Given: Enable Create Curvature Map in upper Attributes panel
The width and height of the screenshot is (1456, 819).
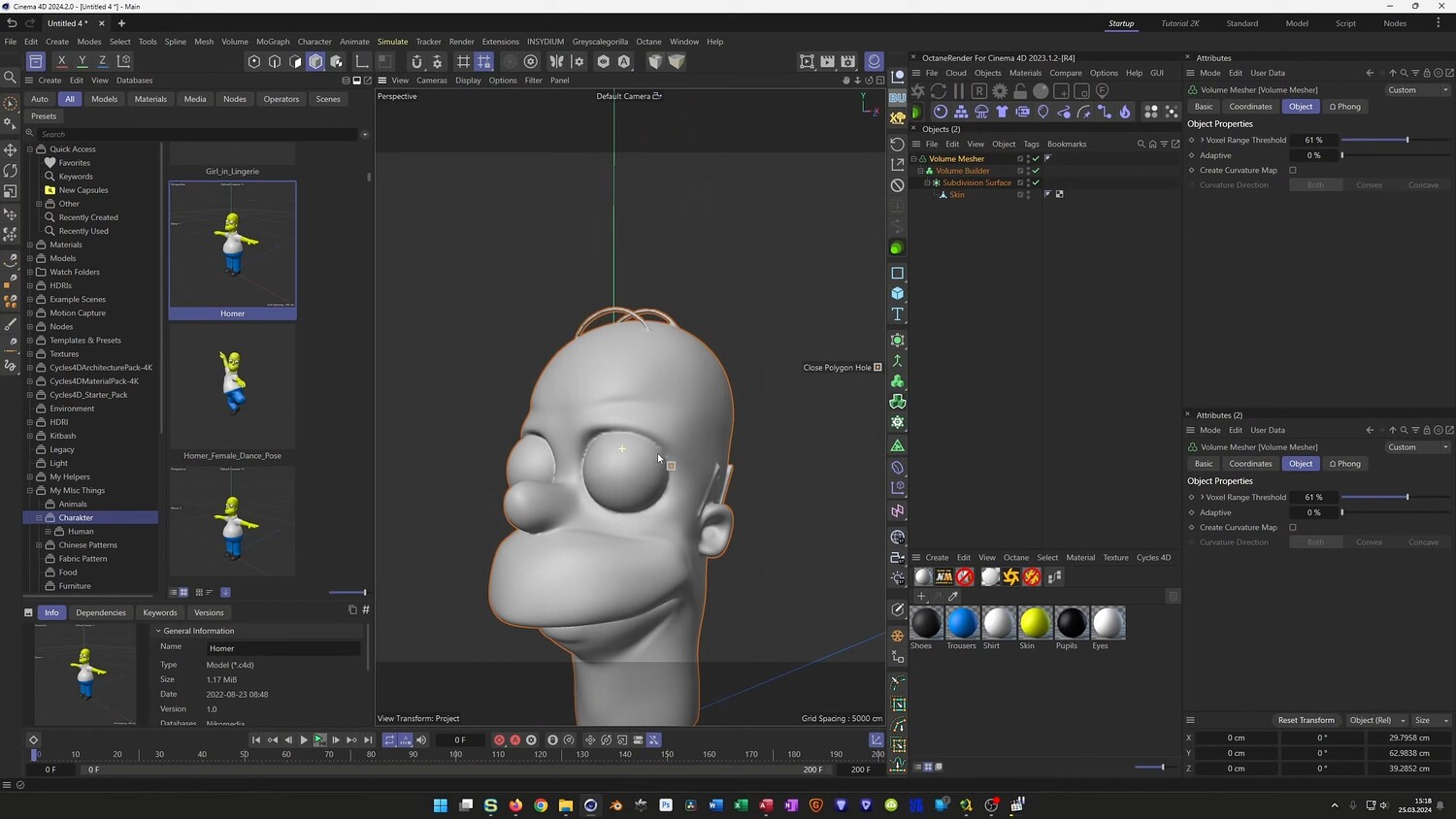Looking at the screenshot, I should (1293, 170).
